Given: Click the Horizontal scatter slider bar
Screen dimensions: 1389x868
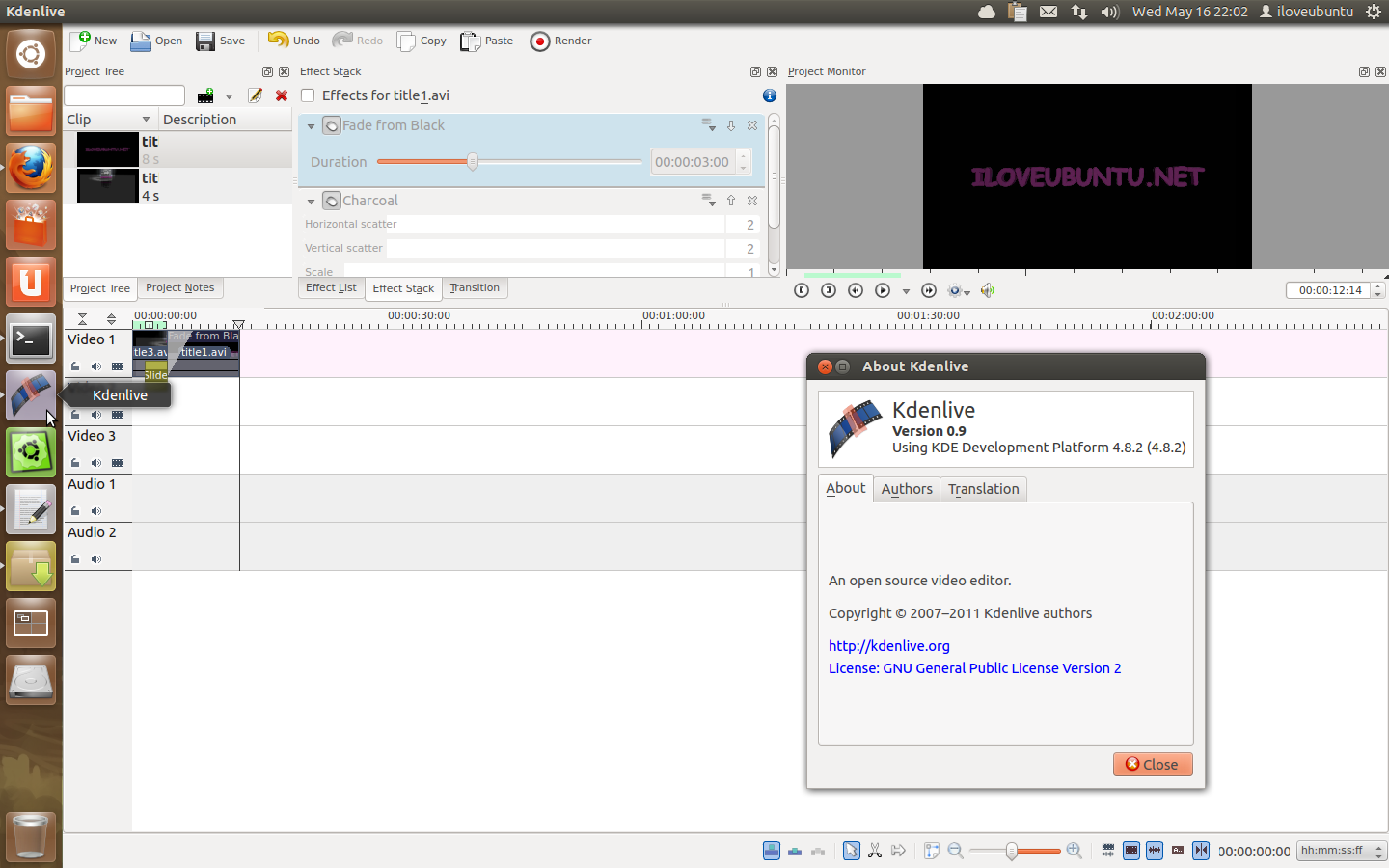Looking at the screenshot, I should pos(556,224).
